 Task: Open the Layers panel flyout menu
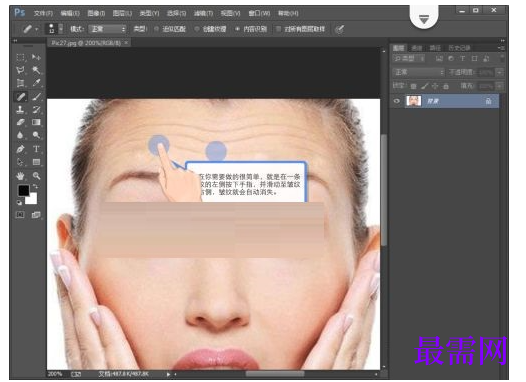(x=502, y=48)
